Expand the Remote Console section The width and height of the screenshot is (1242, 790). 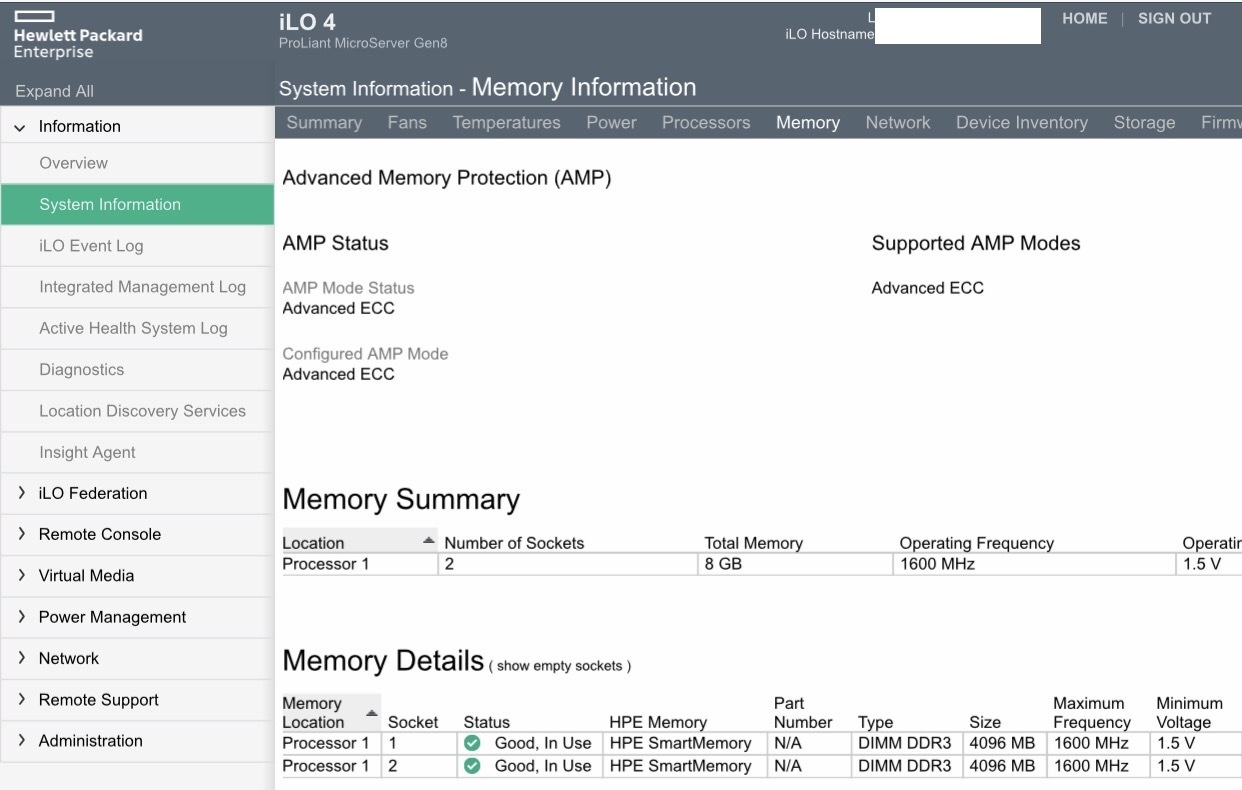click(x=21, y=534)
